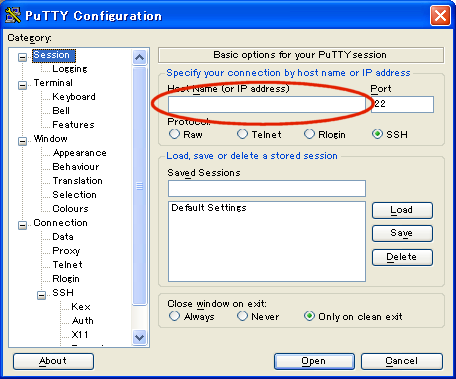Click the PuTTY icon in title bar
456x379 pixels.
13,15
